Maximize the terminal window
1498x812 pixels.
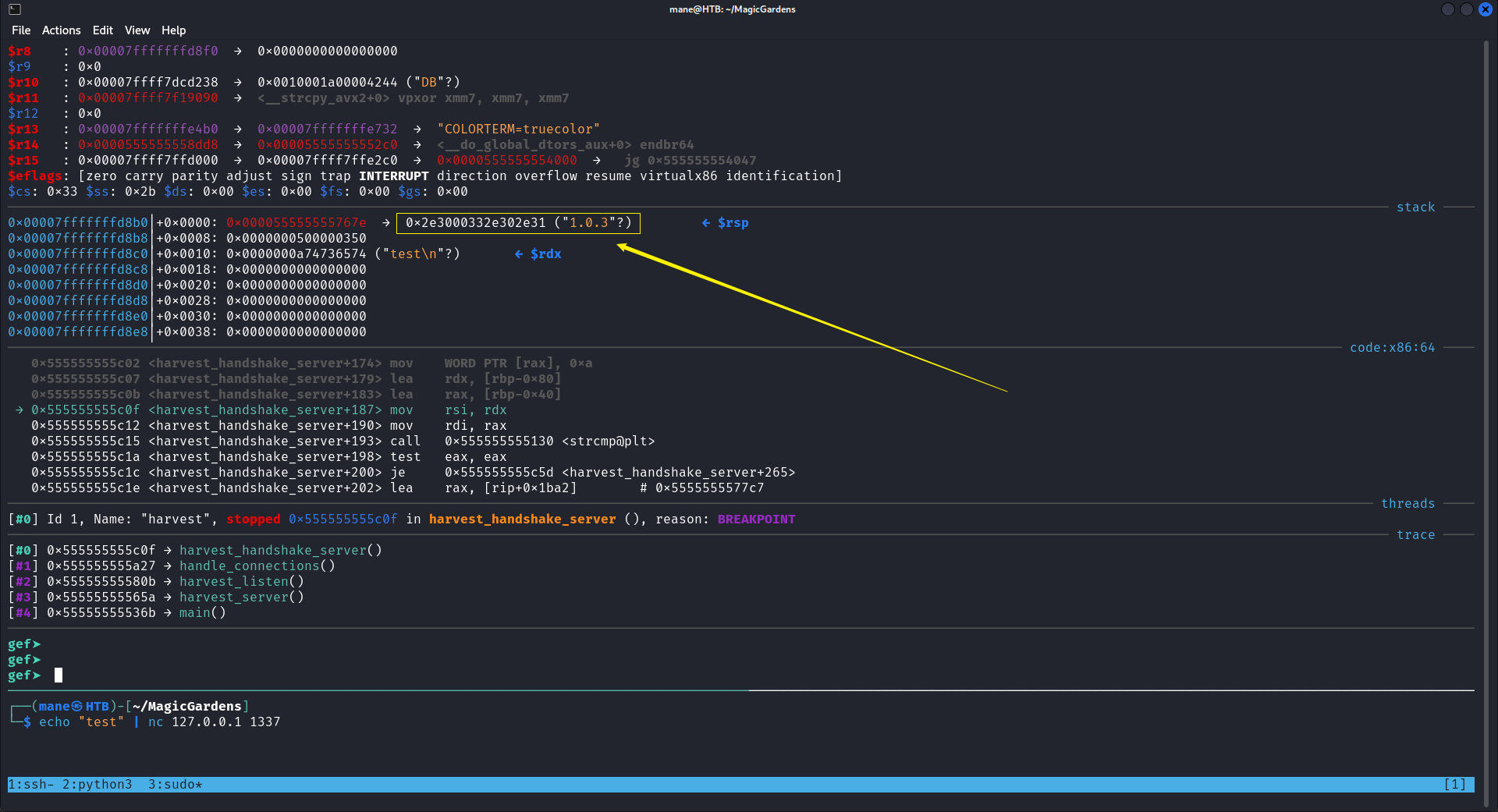1467,9
